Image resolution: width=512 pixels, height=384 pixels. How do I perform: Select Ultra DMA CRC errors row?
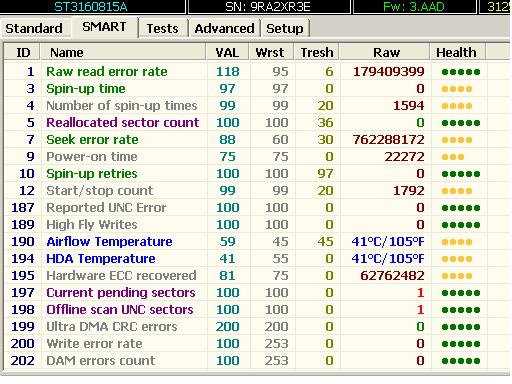tap(257, 326)
